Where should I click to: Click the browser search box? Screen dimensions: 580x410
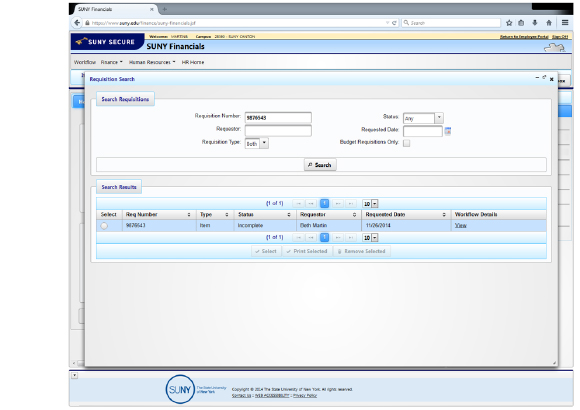(451, 23)
